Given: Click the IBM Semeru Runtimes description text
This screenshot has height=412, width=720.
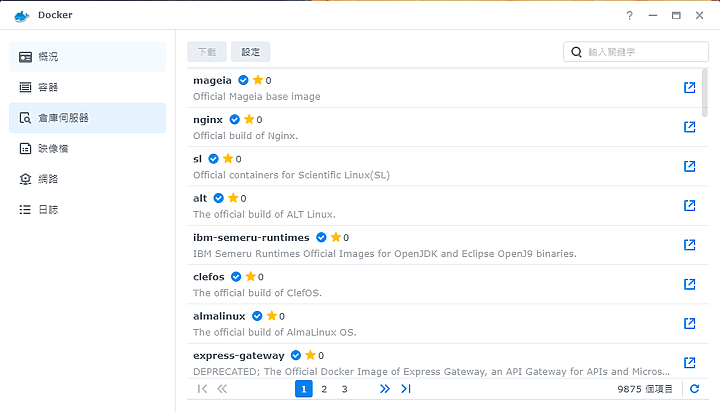Looking at the screenshot, I should coord(385,254).
